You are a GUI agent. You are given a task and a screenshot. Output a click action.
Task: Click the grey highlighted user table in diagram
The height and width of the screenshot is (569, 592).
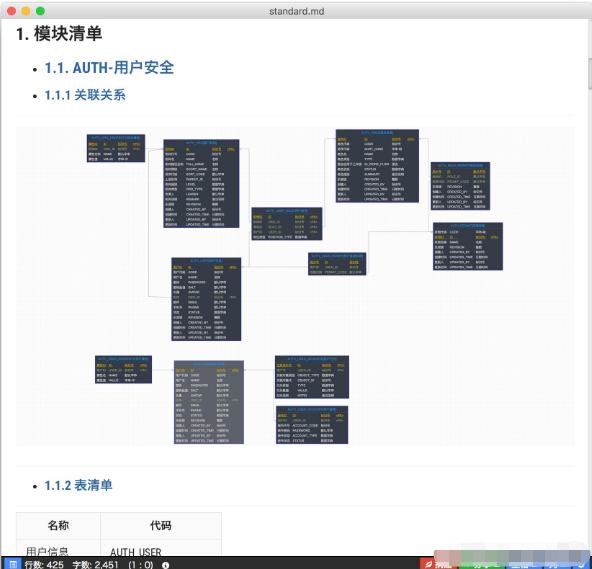click(209, 402)
